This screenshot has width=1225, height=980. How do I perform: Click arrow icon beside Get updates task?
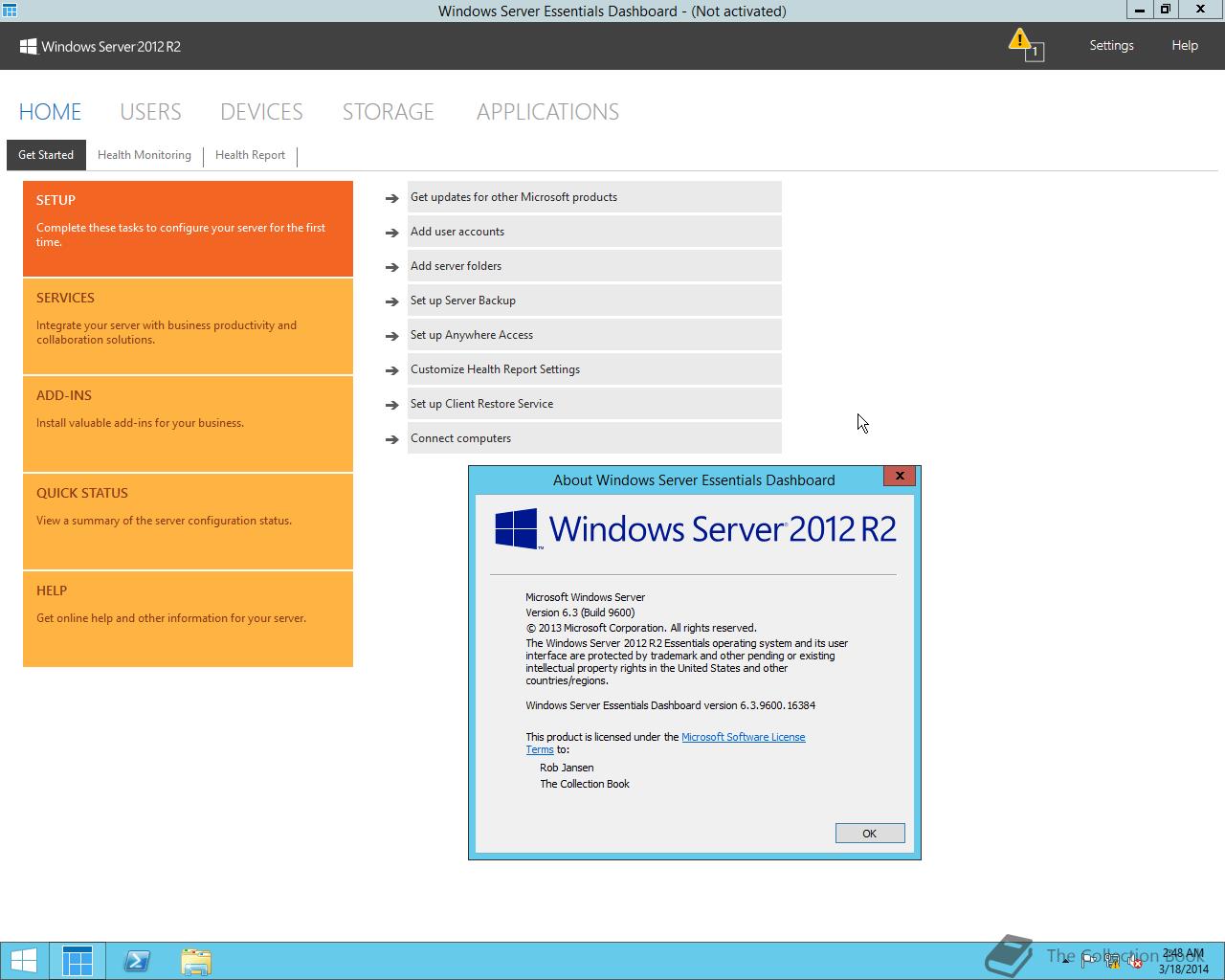[391, 199]
